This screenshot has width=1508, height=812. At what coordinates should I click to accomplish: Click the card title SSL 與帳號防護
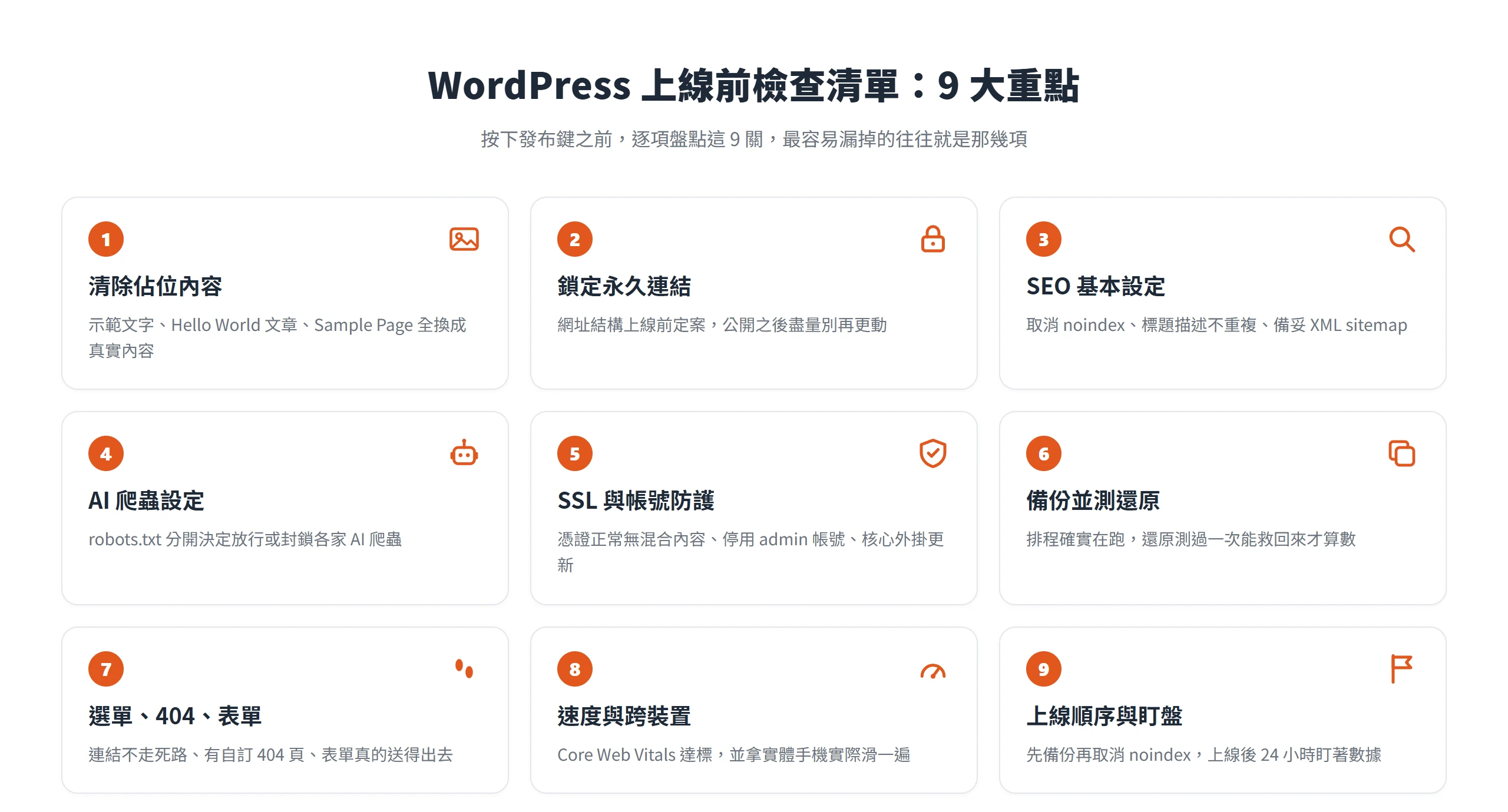point(636,501)
